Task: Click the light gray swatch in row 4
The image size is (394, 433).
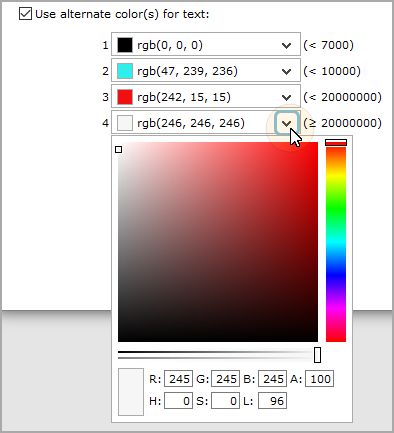Action: (x=125, y=123)
